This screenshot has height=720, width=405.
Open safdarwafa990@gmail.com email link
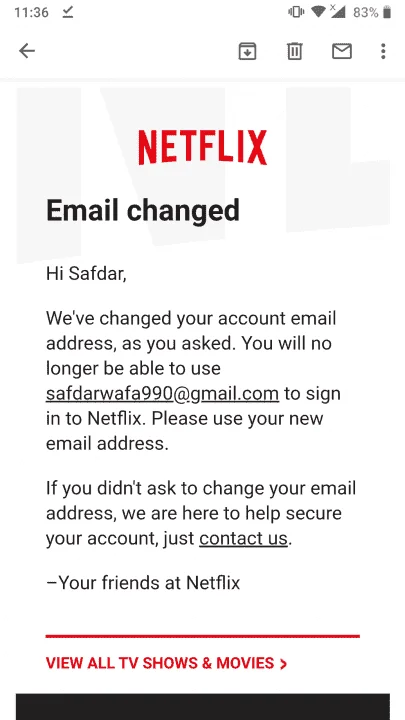(162, 394)
